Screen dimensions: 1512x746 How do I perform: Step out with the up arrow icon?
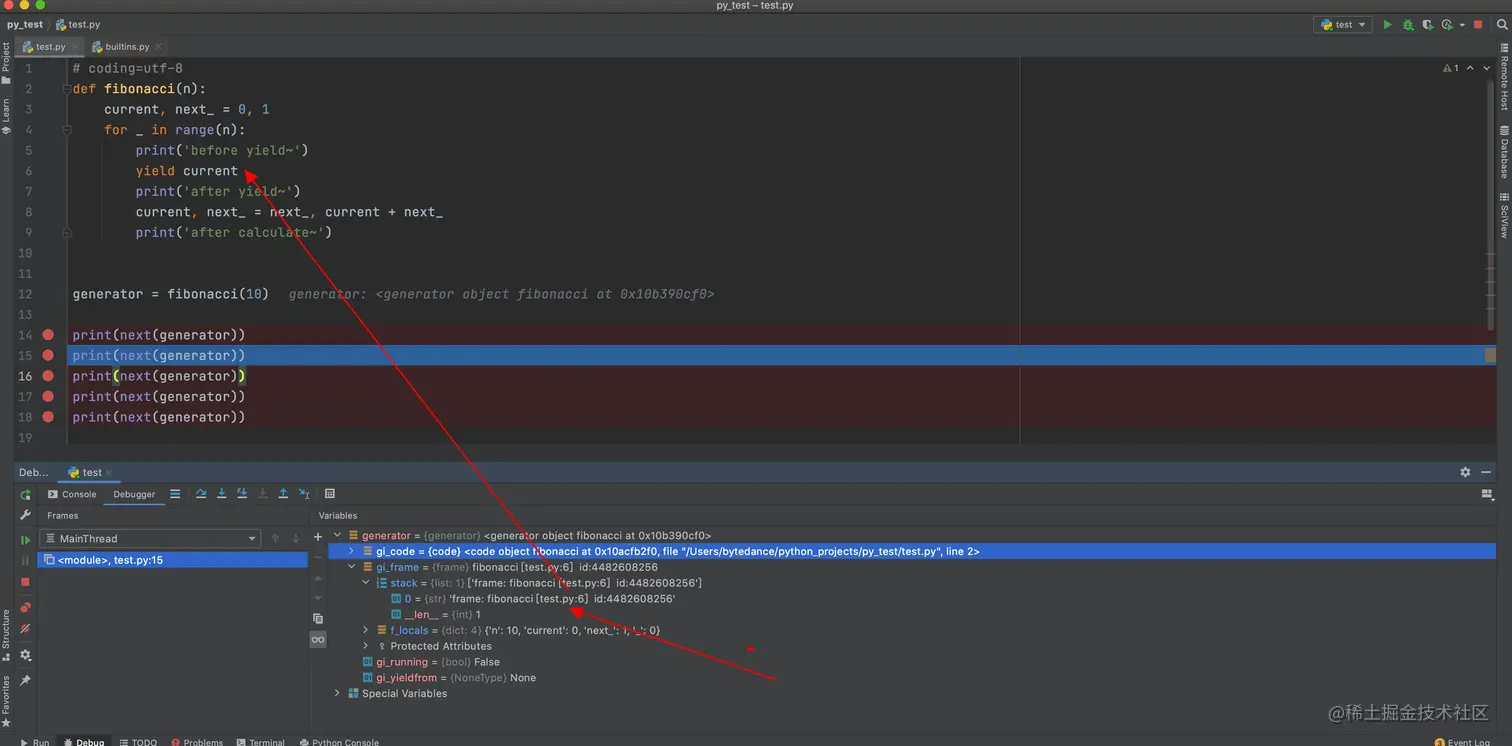pyautogui.click(x=283, y=494)
